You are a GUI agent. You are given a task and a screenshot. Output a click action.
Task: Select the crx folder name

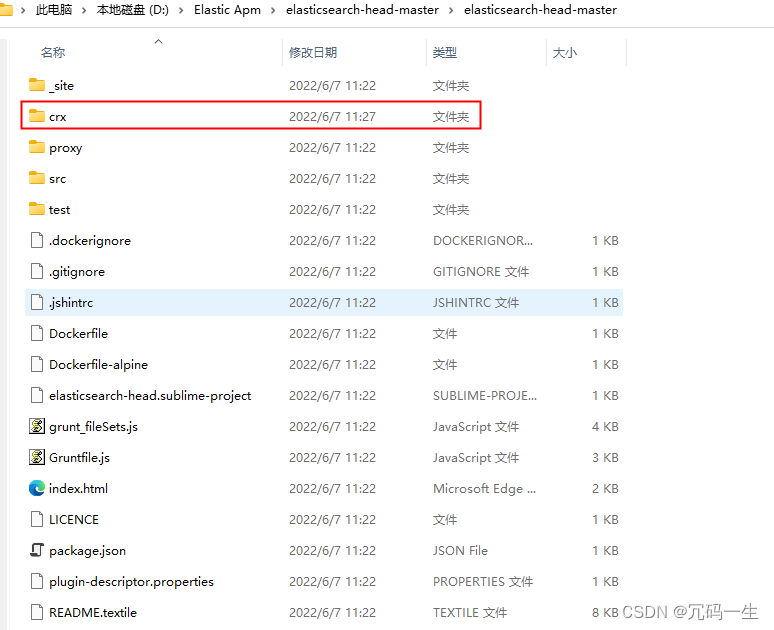57,117
